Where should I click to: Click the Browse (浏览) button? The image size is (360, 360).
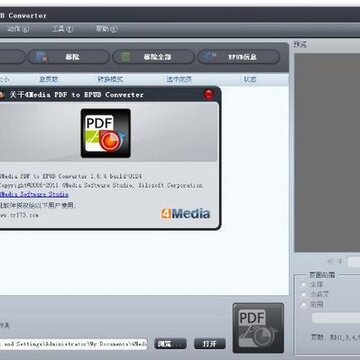pos(170,344)
